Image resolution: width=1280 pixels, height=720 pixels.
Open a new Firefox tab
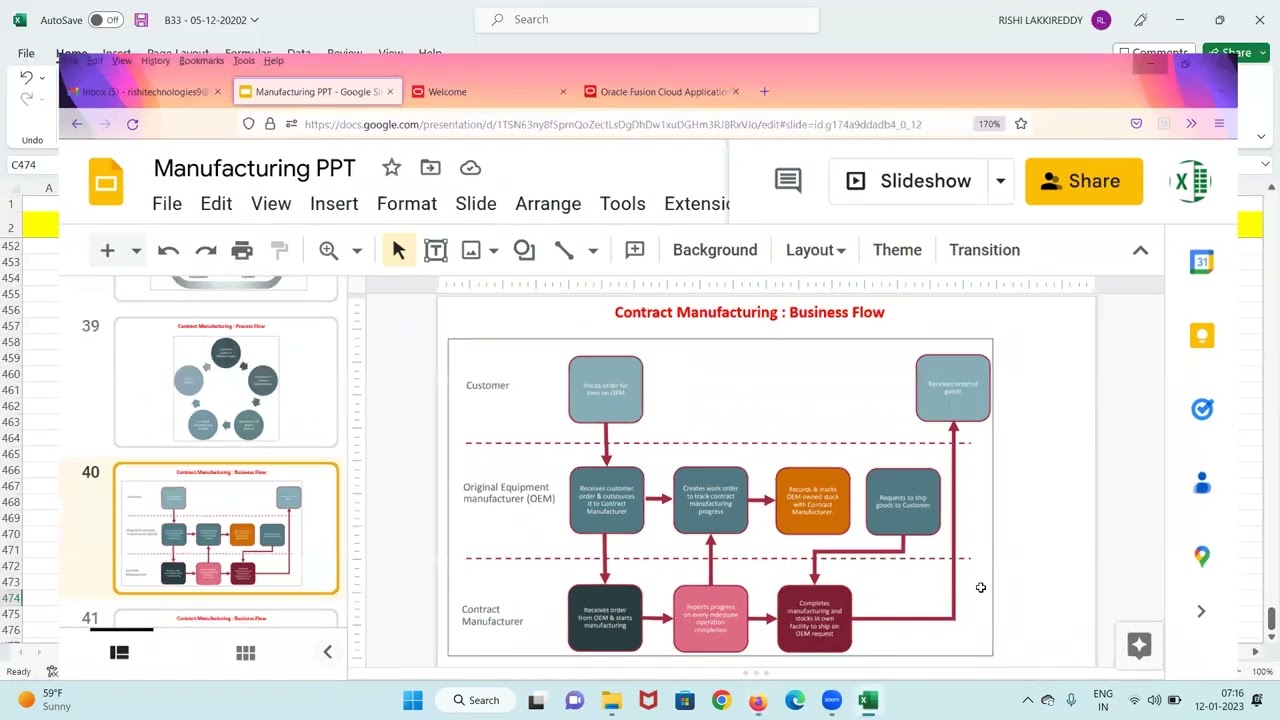point(764,92)
